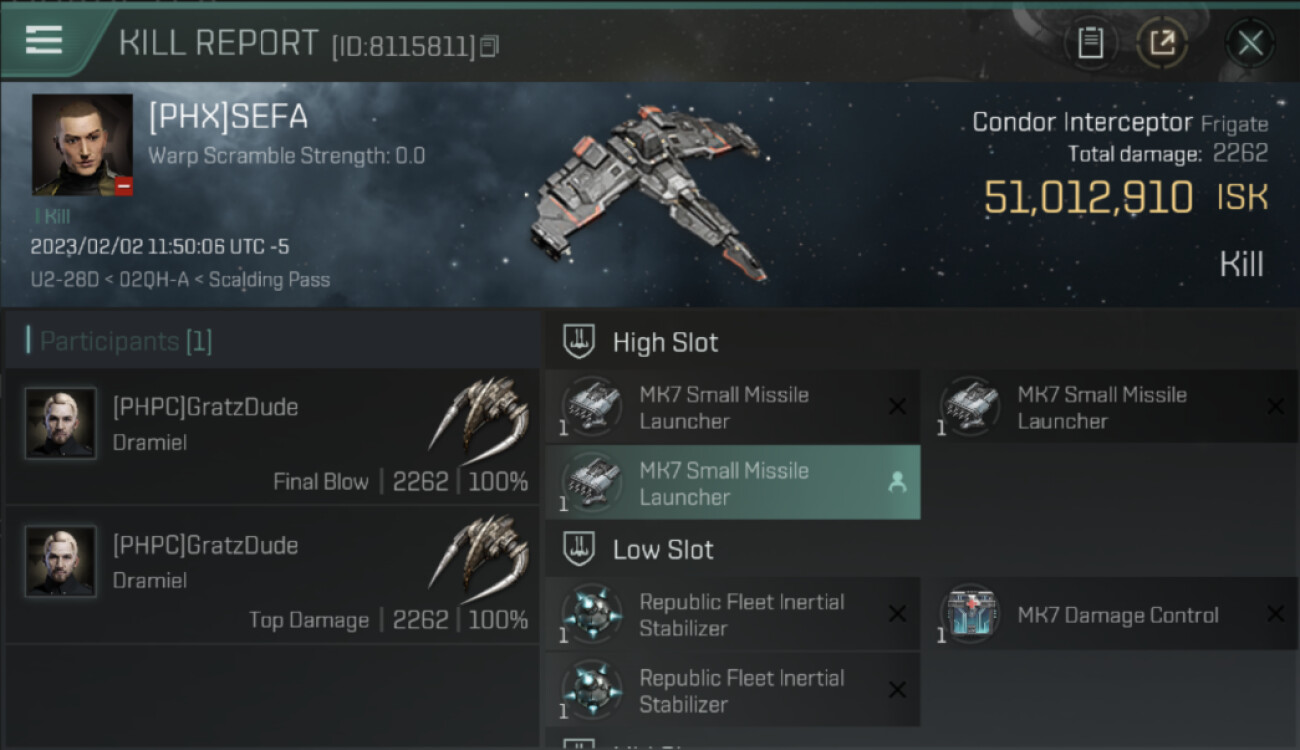Click the Condor Interceptor ship image
This screenshot has width=1300, height=750.
[650, 192]
